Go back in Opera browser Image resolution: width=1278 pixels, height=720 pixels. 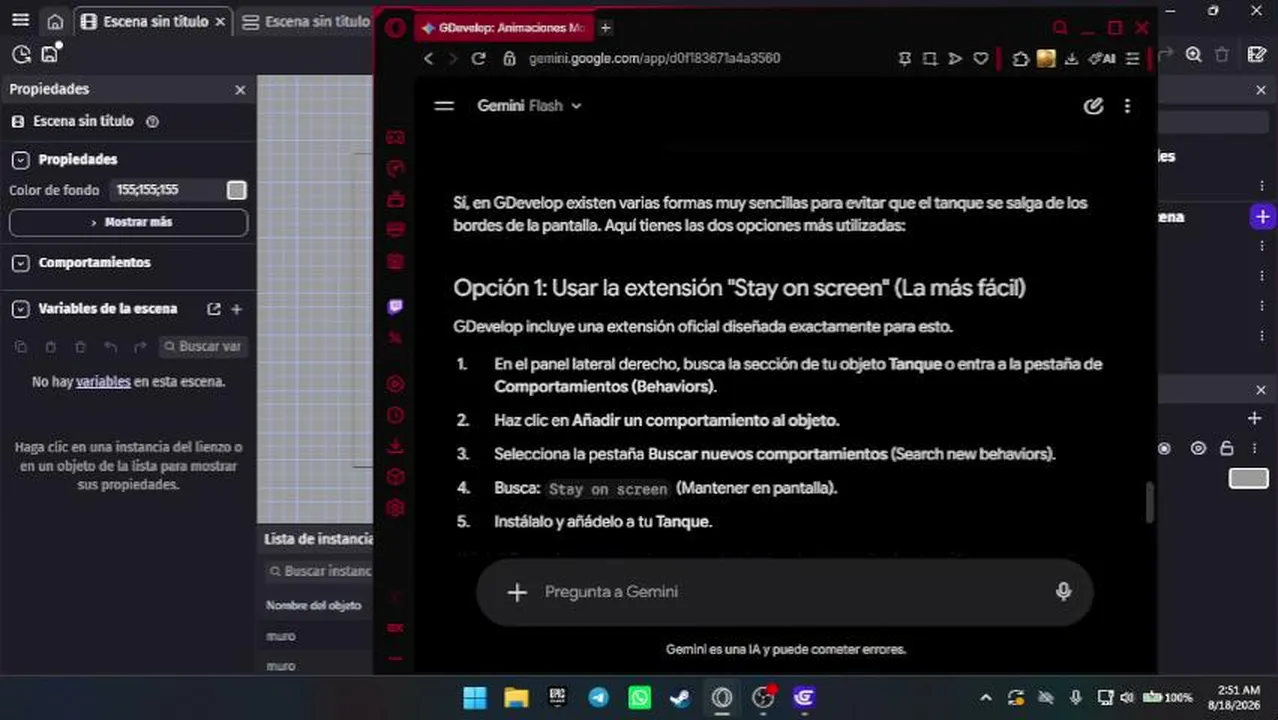click(x=428, y=58)
